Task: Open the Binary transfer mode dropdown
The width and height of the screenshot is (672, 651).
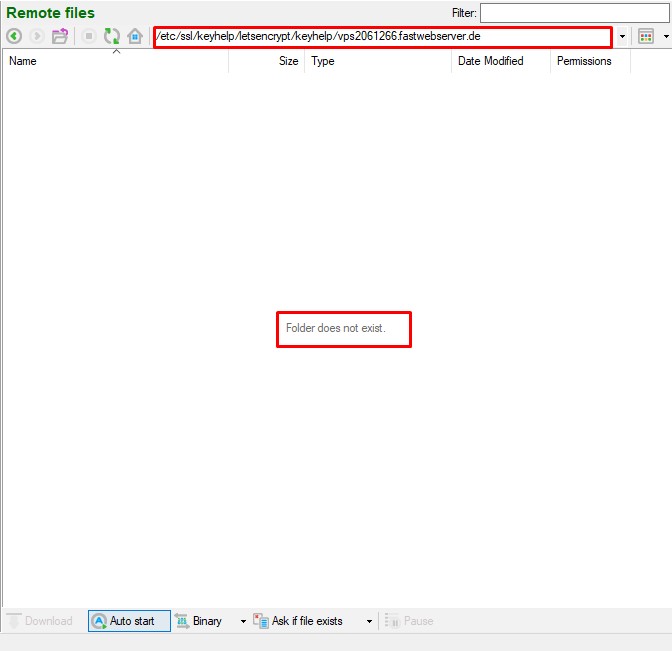Action: [243, 621]
